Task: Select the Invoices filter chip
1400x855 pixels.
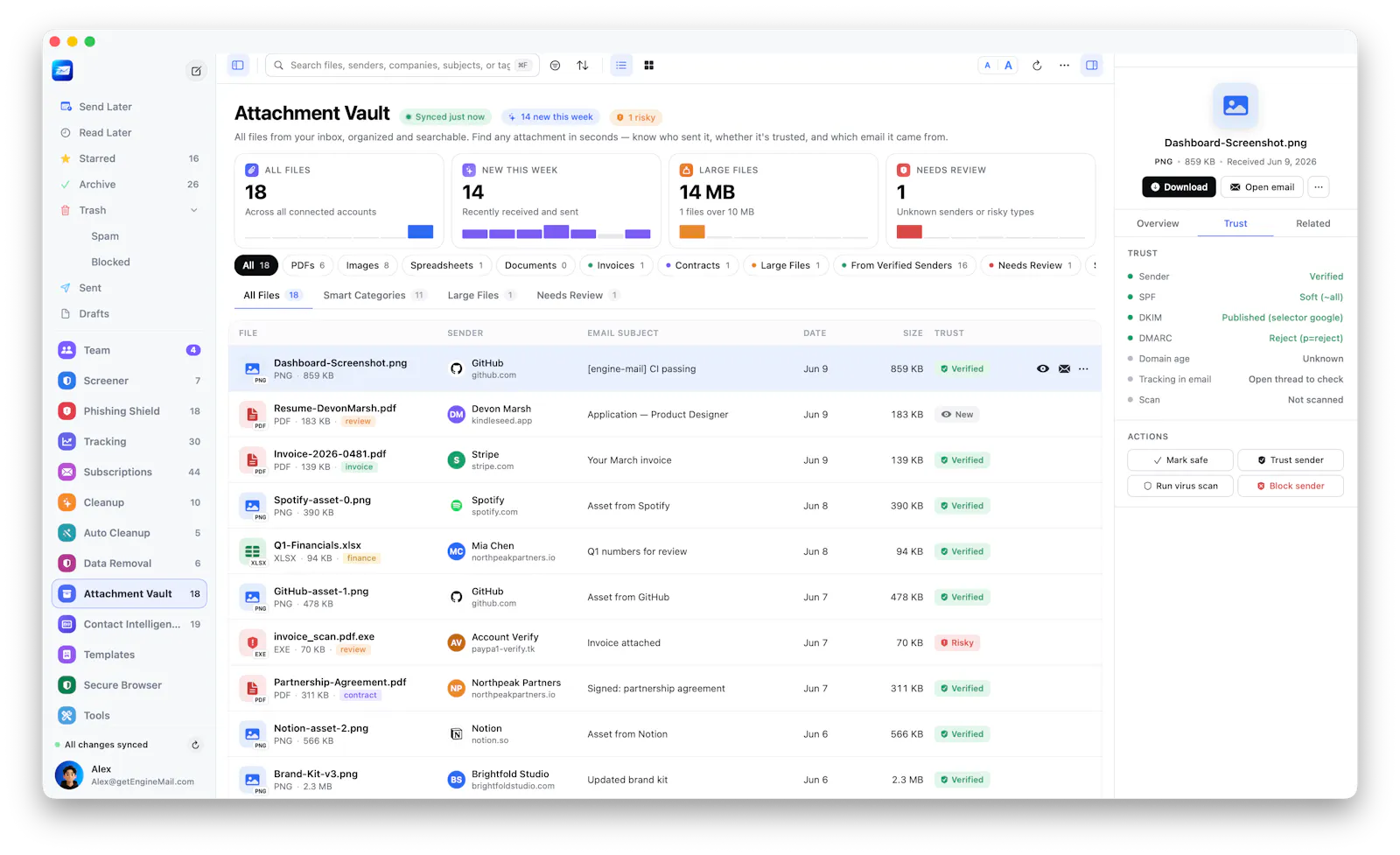Action: coord(616,265)
